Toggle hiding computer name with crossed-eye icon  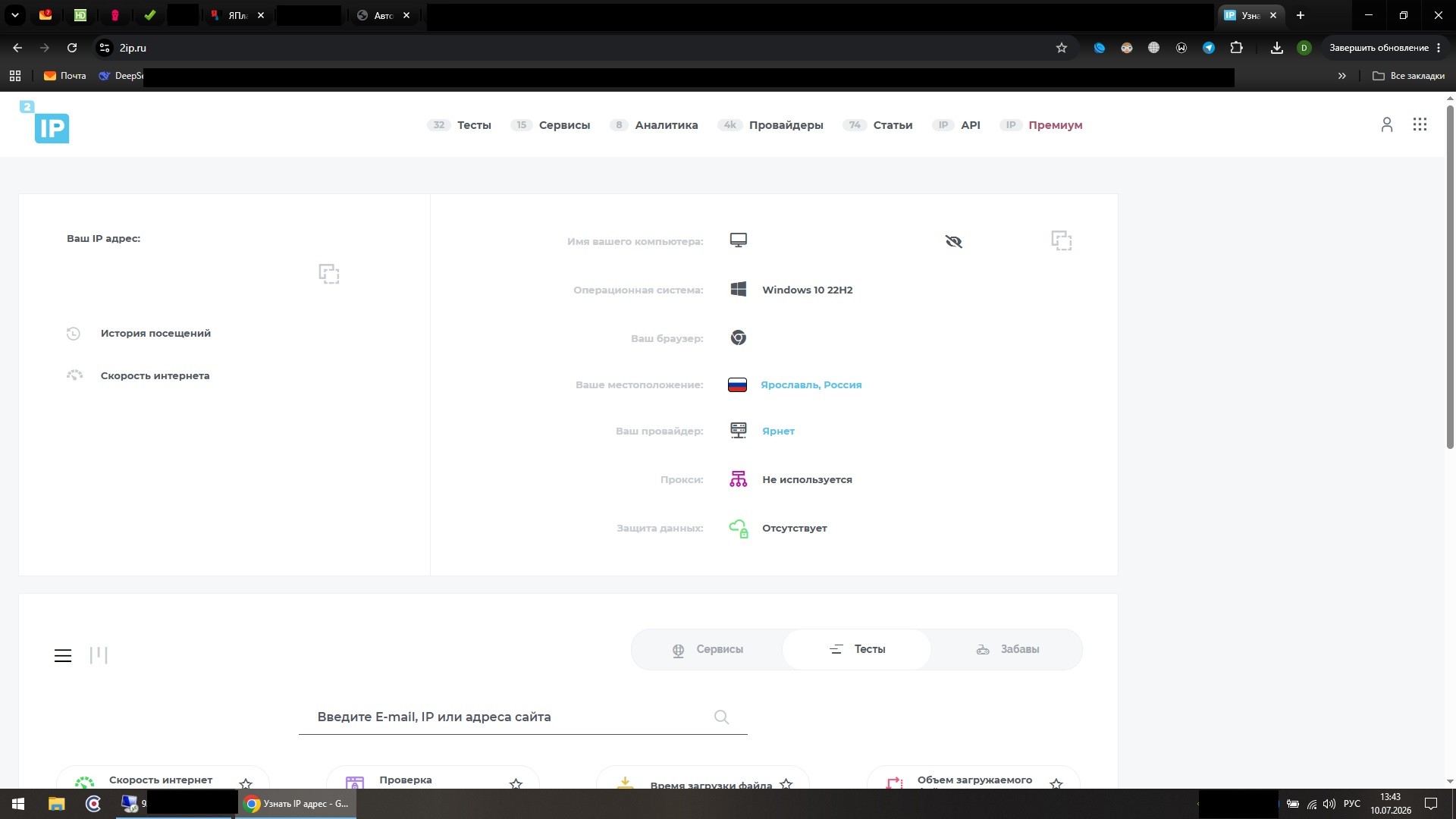[954, 241]
